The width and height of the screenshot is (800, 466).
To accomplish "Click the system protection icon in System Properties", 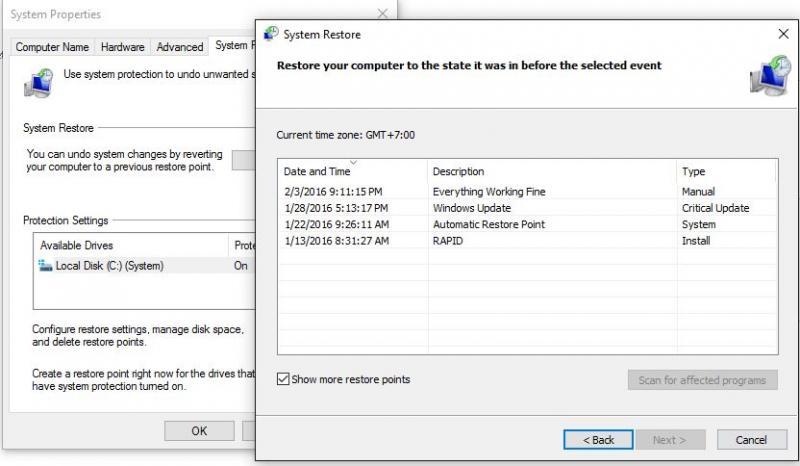I will [39, 83].
